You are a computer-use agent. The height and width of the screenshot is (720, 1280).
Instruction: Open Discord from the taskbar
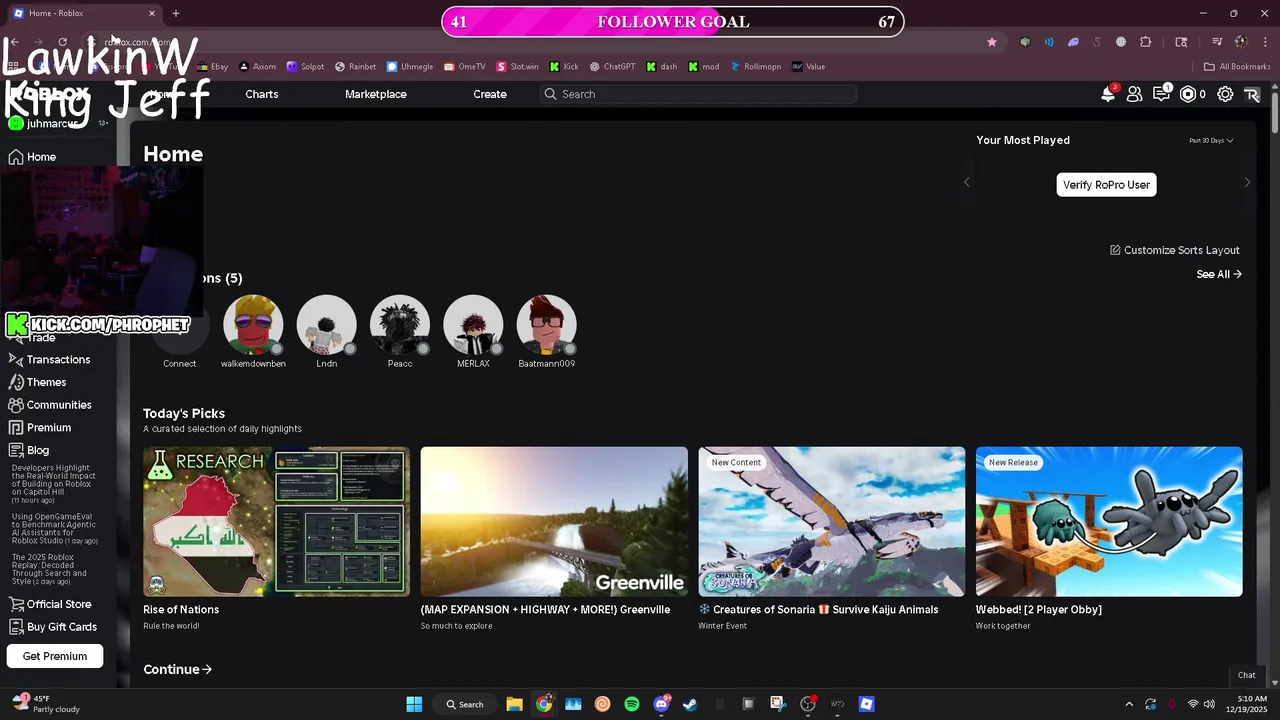point(661,704)
